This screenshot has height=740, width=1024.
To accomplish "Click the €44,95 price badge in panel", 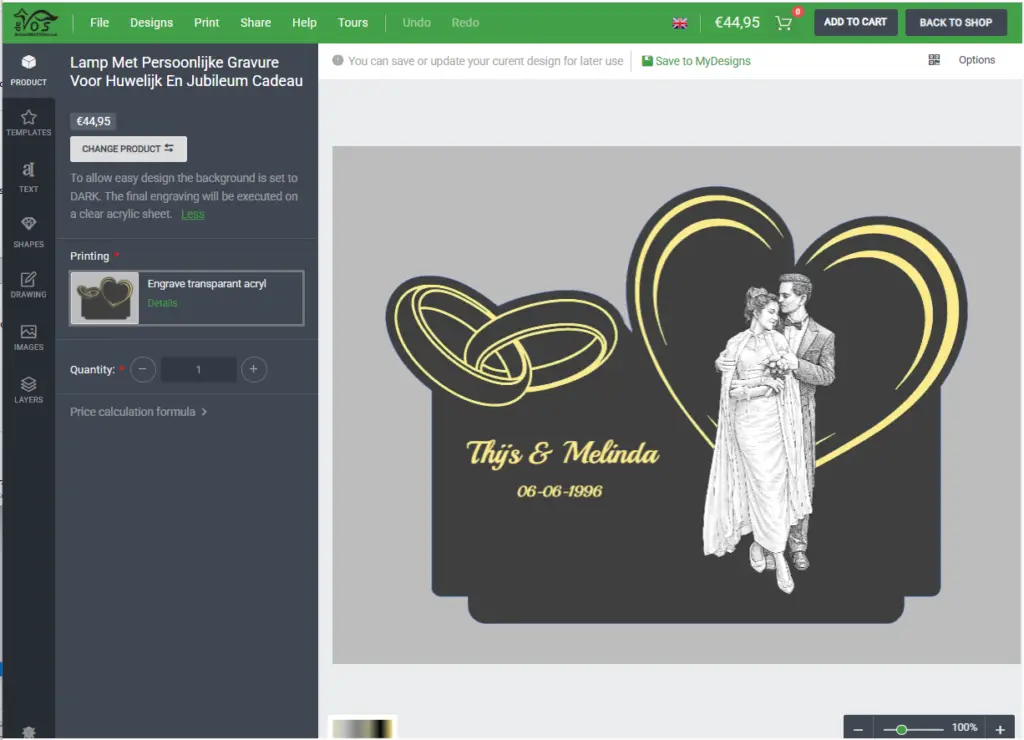I will pos(93,121).
